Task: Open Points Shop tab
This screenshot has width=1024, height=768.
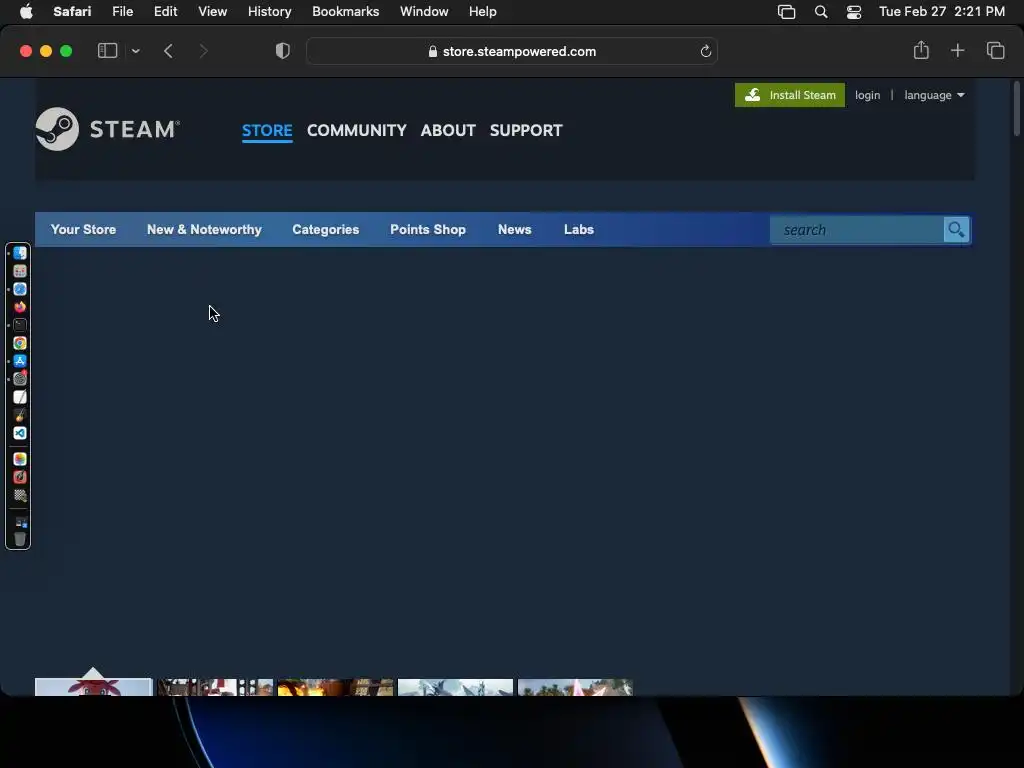Action: coord(428,229)
